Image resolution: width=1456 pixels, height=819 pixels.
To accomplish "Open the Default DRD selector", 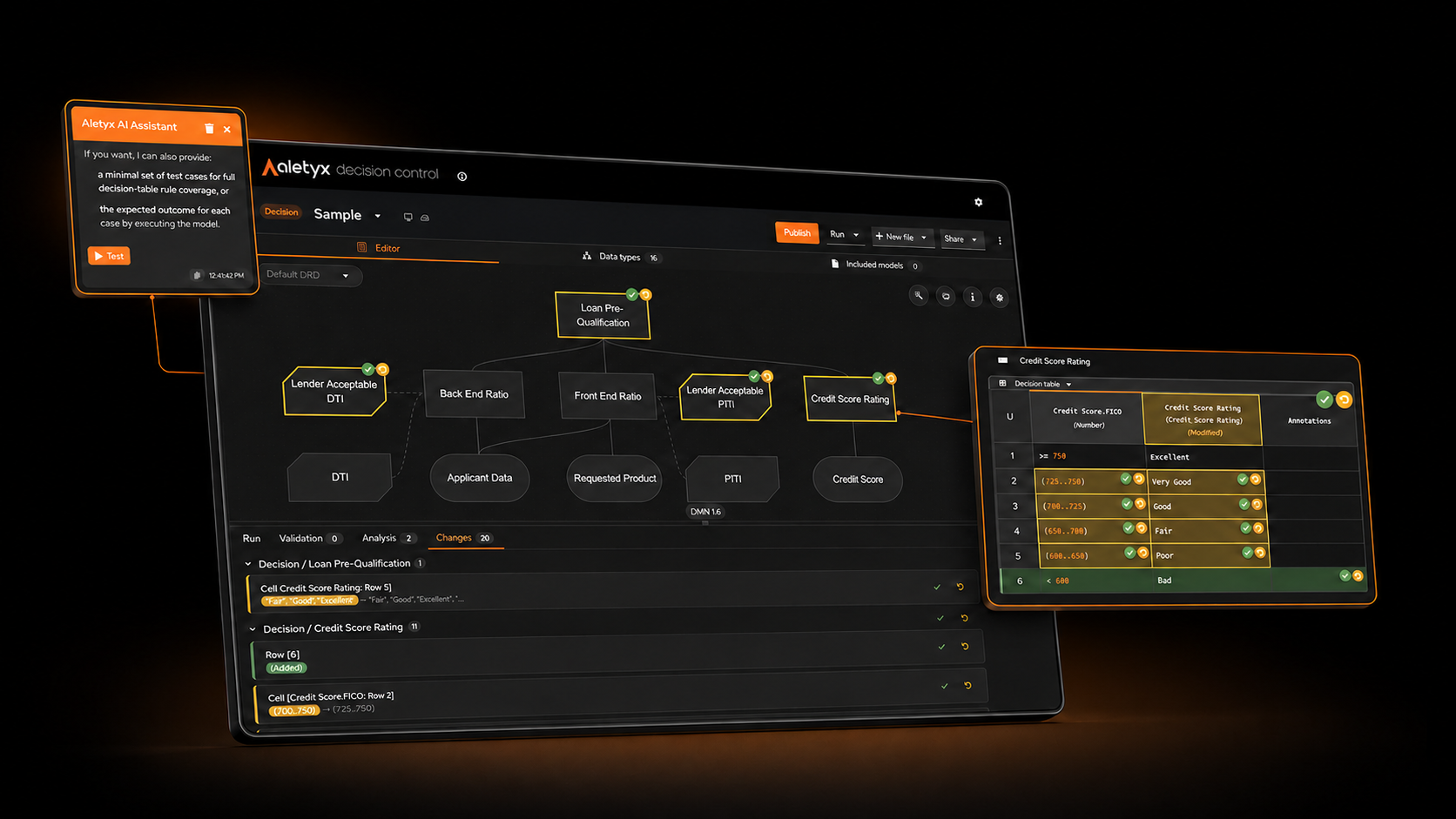I will coord(310,275).
